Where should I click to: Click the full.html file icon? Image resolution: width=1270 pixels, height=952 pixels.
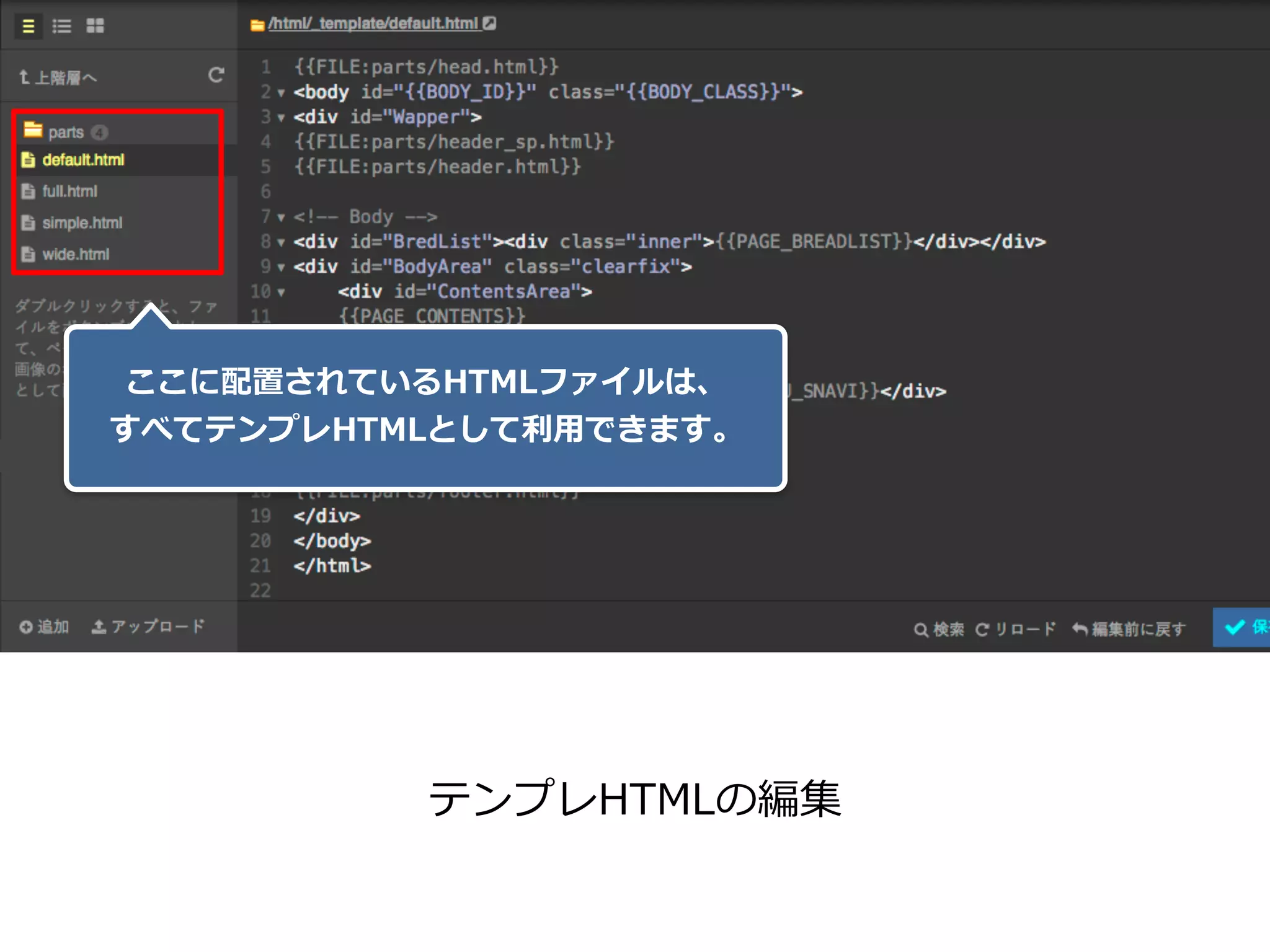(29, 192)
